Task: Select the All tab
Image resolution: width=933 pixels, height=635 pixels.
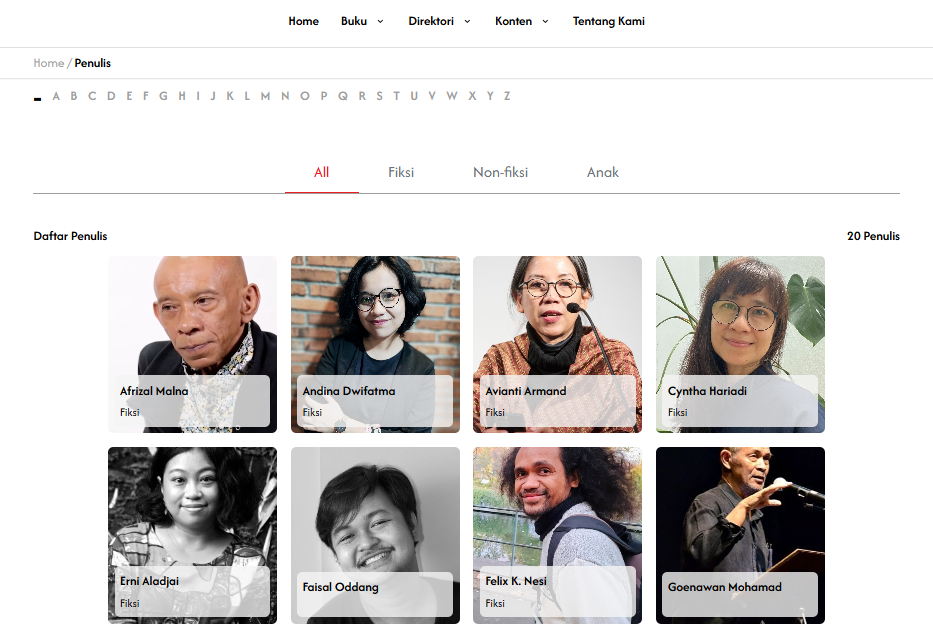Action: coord(321,172)
